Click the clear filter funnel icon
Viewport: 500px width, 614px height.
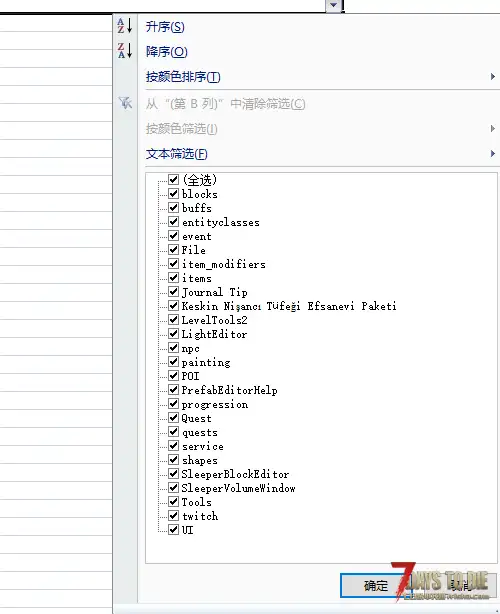pos(125,103)
